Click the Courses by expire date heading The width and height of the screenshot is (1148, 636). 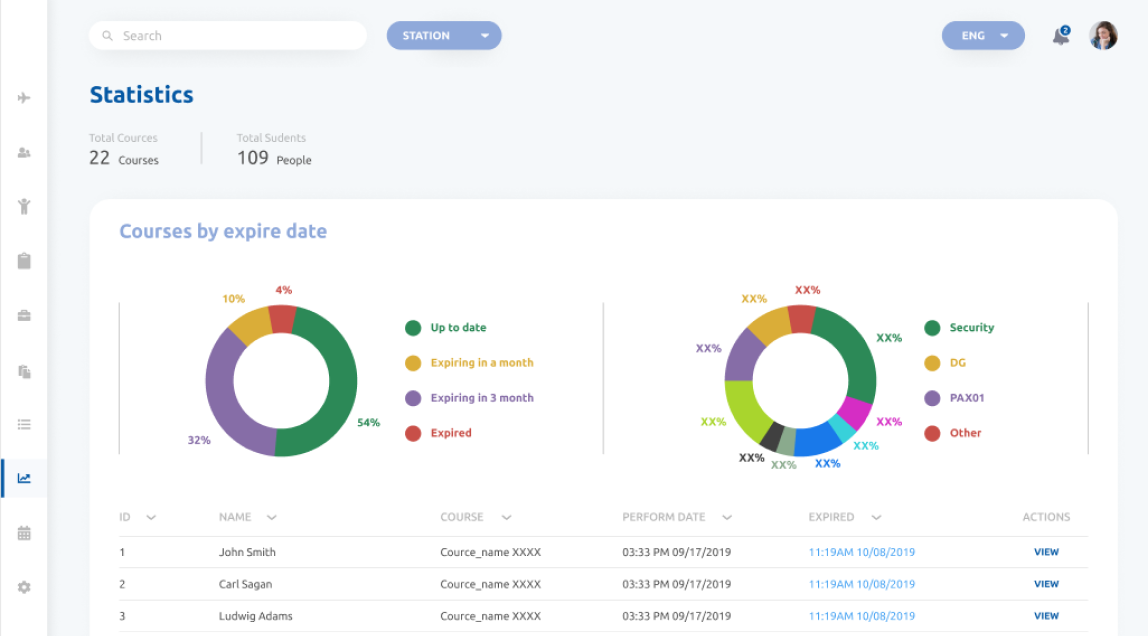[223, 231]
